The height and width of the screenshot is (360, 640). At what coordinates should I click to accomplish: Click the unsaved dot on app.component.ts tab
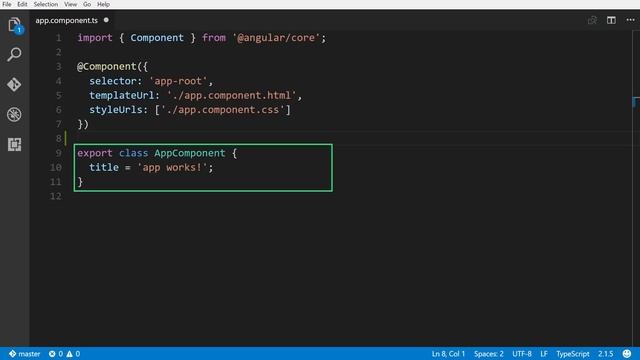coord(106,20)
